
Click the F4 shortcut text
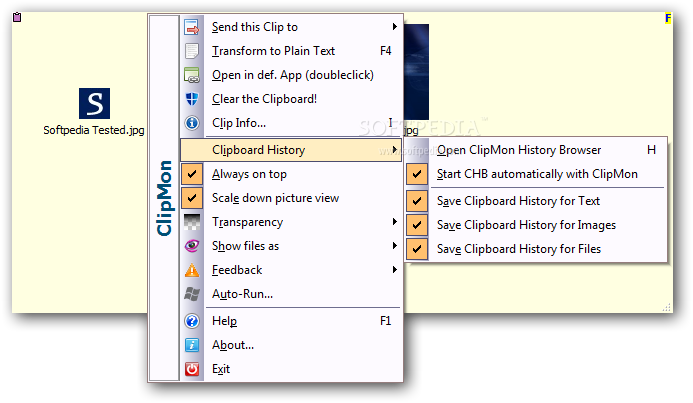pos(385,51)
